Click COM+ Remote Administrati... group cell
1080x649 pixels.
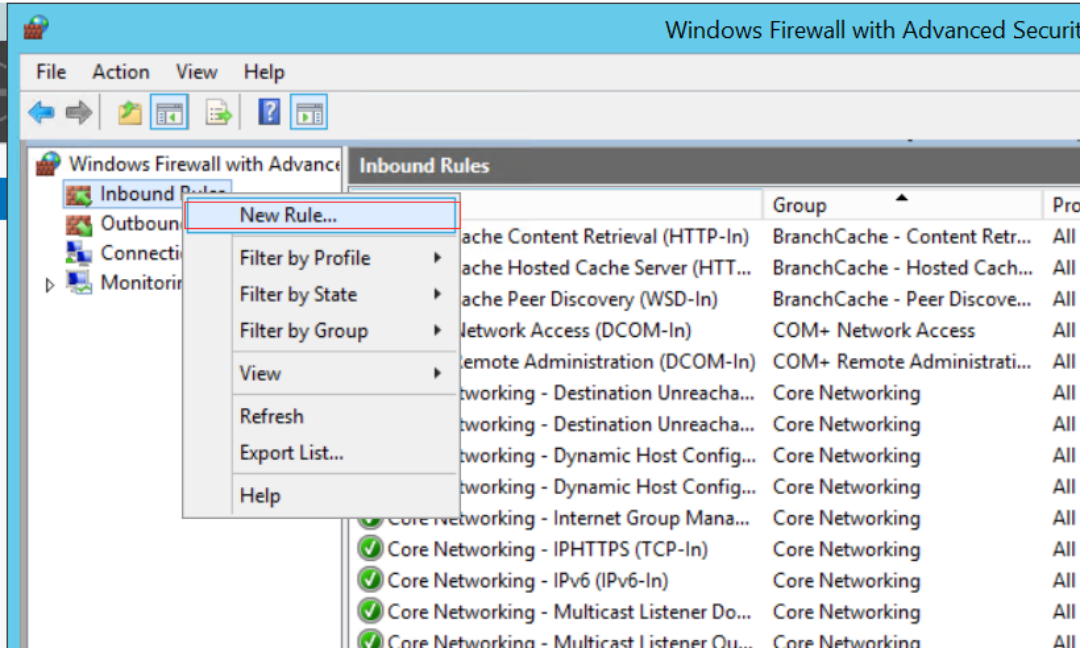click(x=902, y=362)
